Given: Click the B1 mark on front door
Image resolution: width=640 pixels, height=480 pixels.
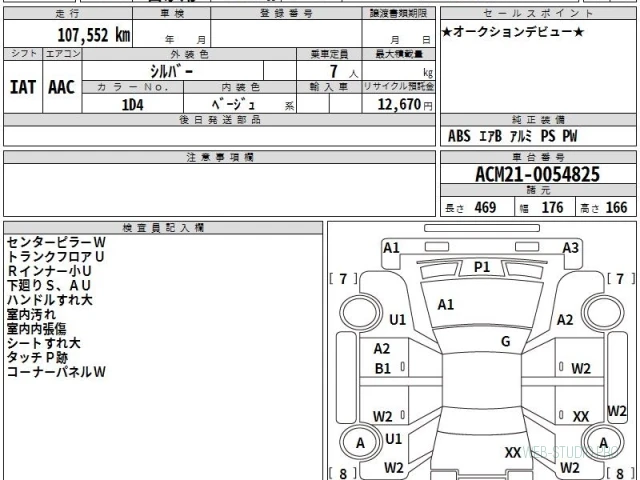Looking at the screenshot, I should (382, 369).
